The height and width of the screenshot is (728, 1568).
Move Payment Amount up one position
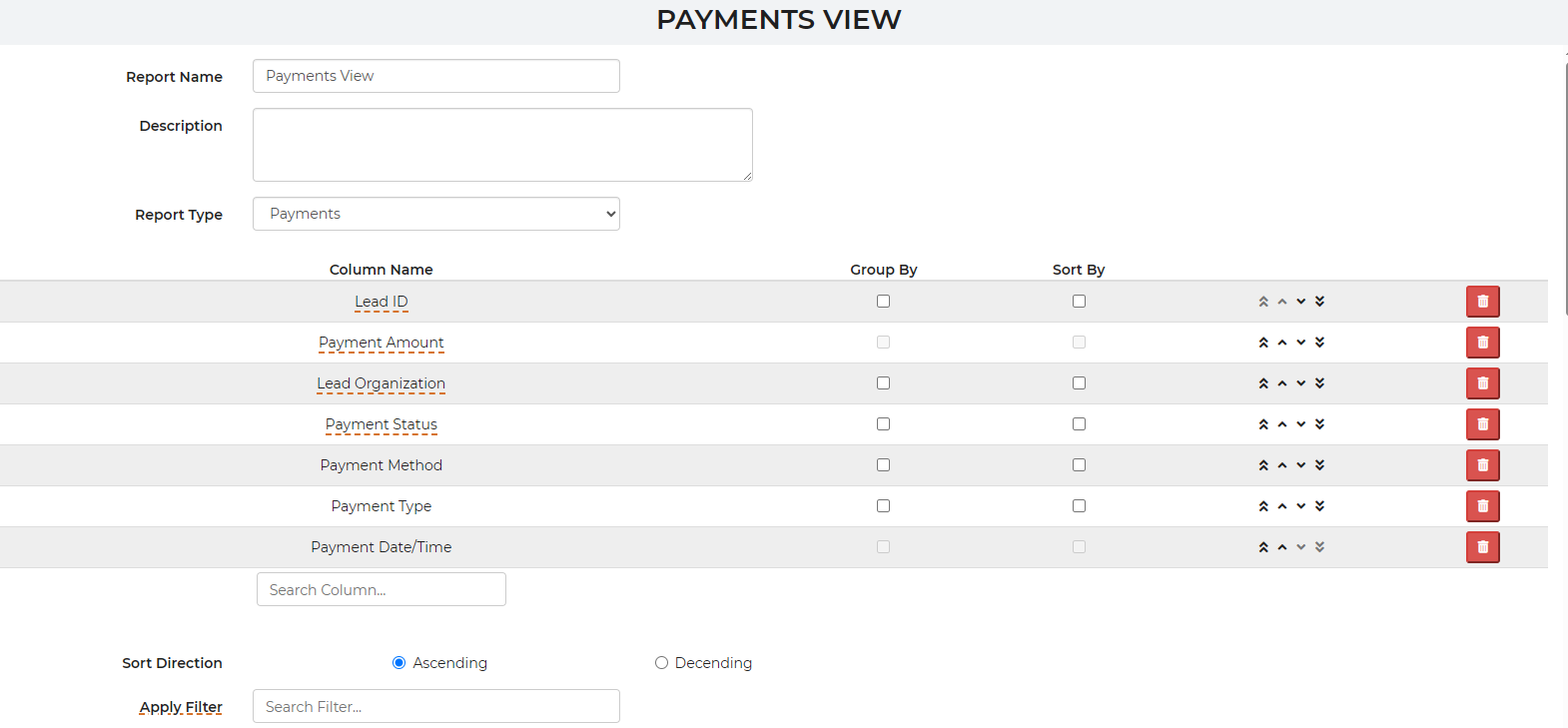[x=1282, y=343]
